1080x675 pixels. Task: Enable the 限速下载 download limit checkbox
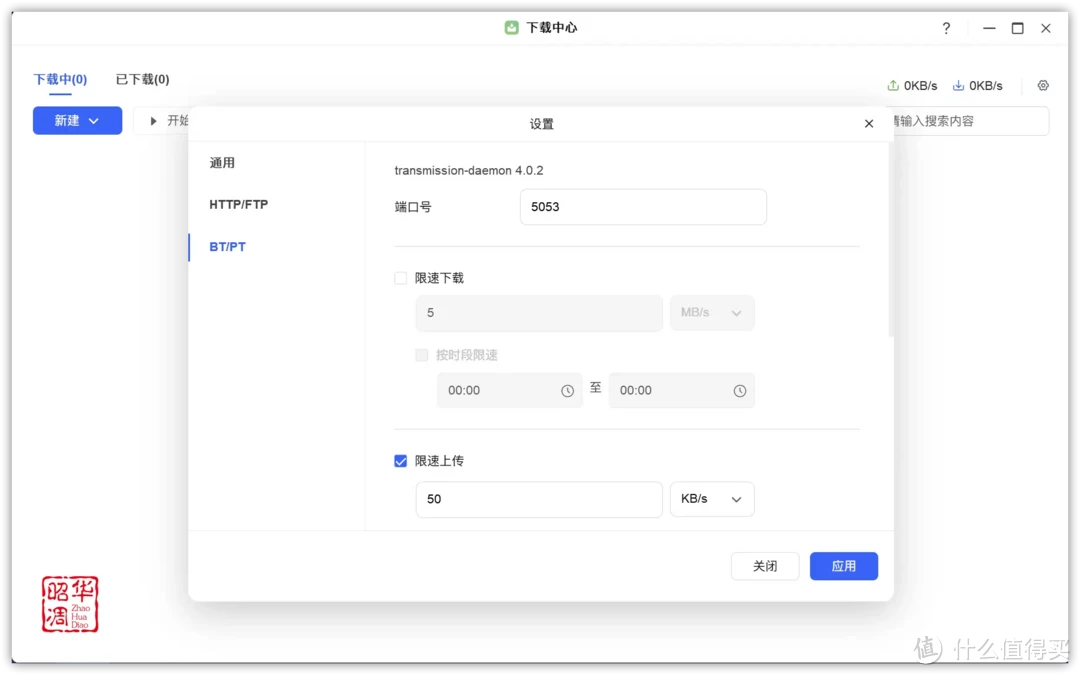point(400,278)
